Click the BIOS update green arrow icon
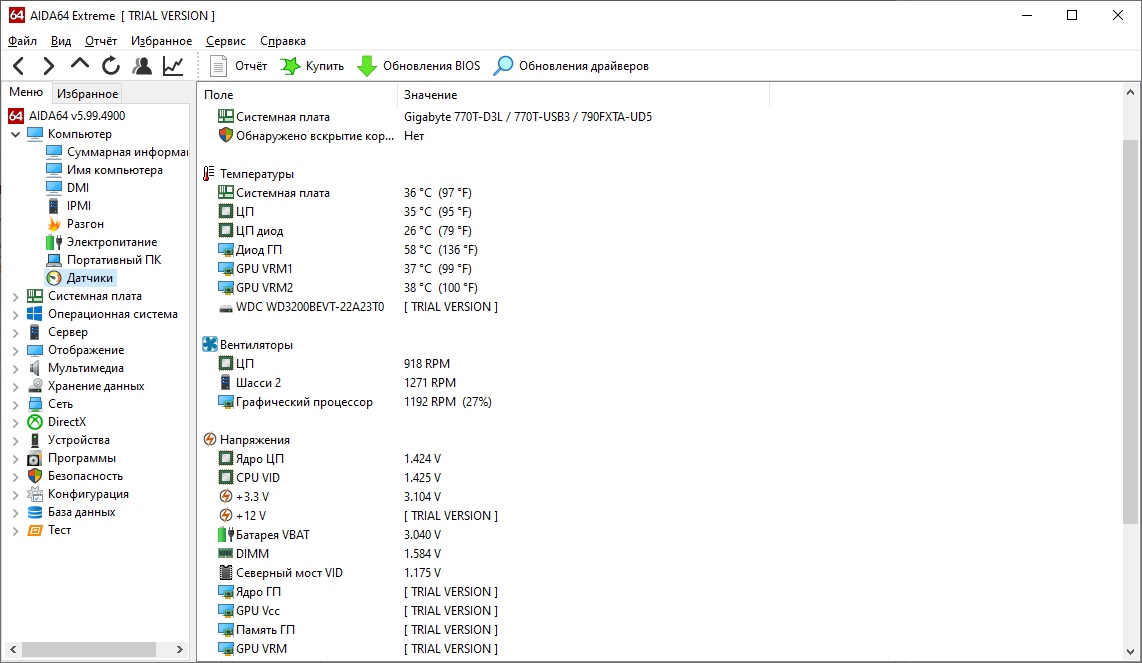1142x663 pixels. click(367, 66)
